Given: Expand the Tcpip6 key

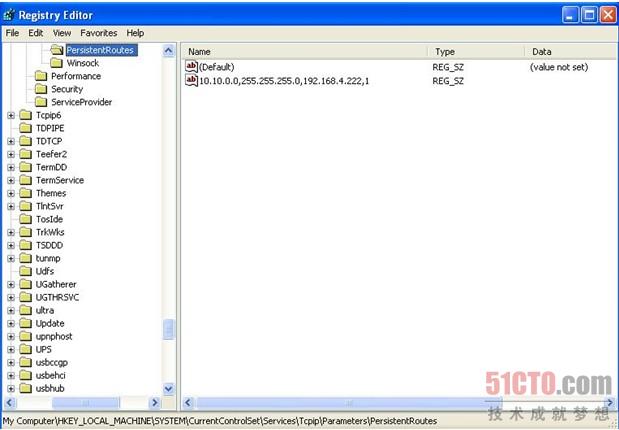Looking at the screenshot, I should point(11,115).
